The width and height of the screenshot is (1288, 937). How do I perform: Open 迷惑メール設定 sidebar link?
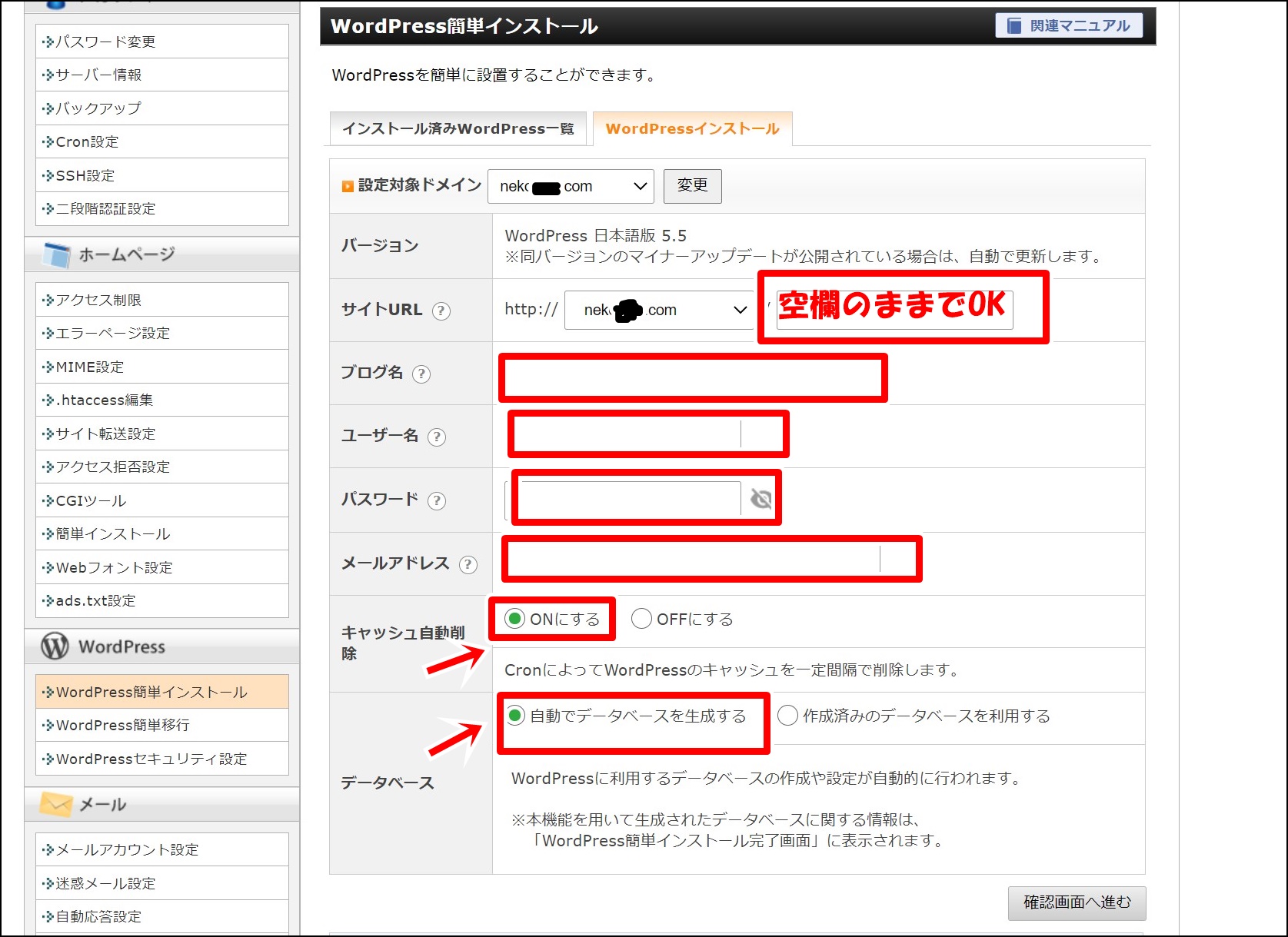point(162,883)
